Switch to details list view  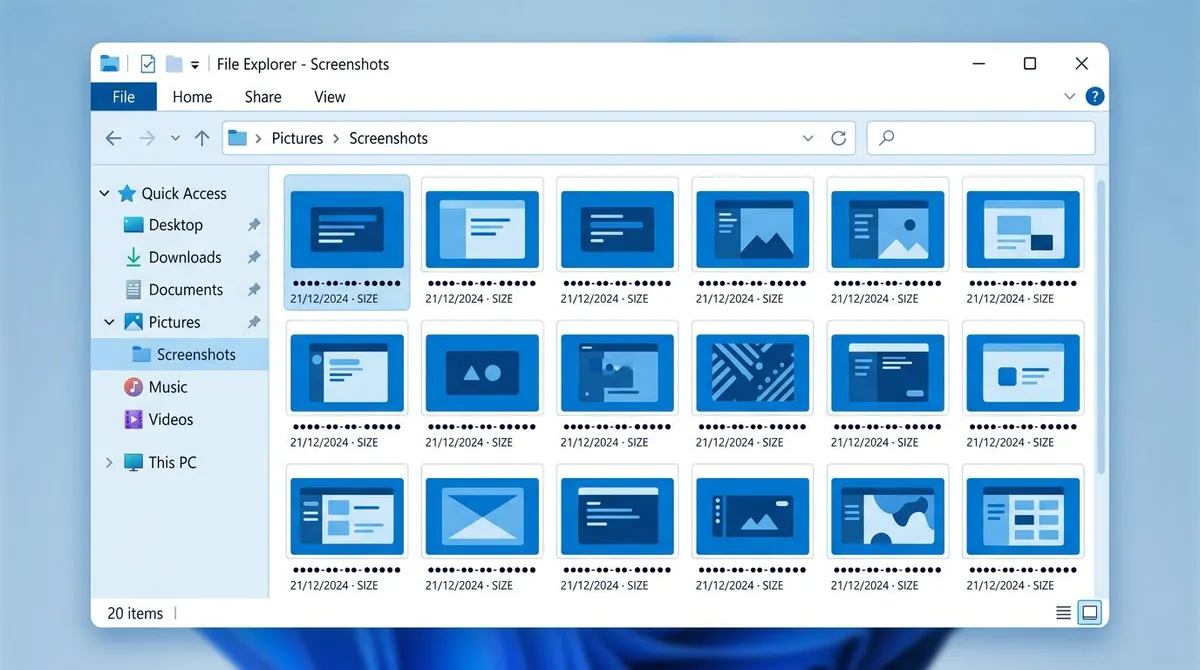click(1064, 612)
